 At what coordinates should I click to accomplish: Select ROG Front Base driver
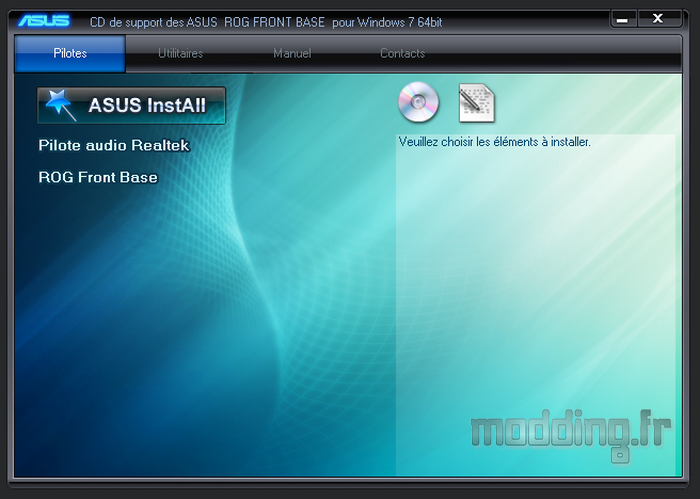tap(98, 177)
